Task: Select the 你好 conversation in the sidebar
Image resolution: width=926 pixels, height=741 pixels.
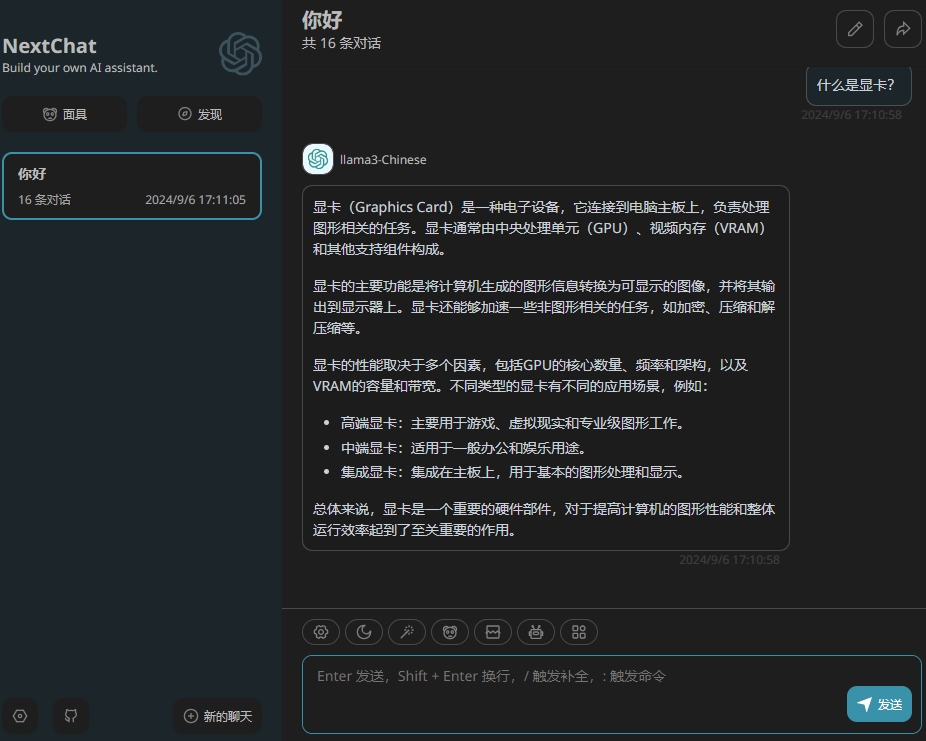Action: point(131,186)
